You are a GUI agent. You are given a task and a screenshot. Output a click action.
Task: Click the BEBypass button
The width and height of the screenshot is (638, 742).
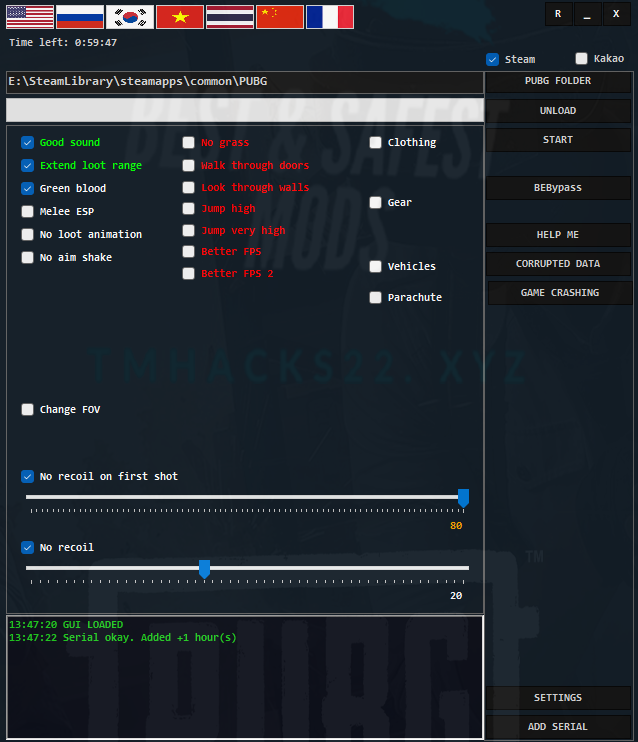pyautogui.click(x=558, y=188)
